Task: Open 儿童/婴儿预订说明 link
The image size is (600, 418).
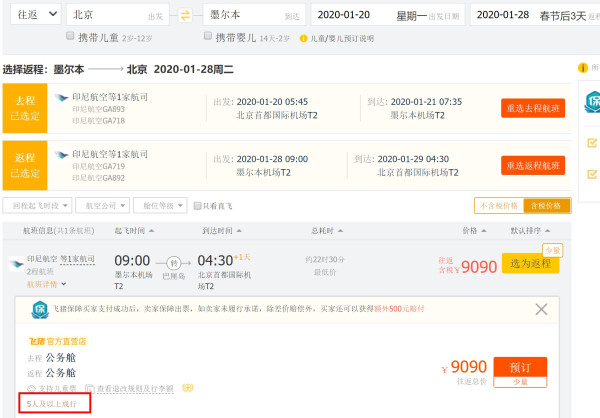Action: [342, 39]
